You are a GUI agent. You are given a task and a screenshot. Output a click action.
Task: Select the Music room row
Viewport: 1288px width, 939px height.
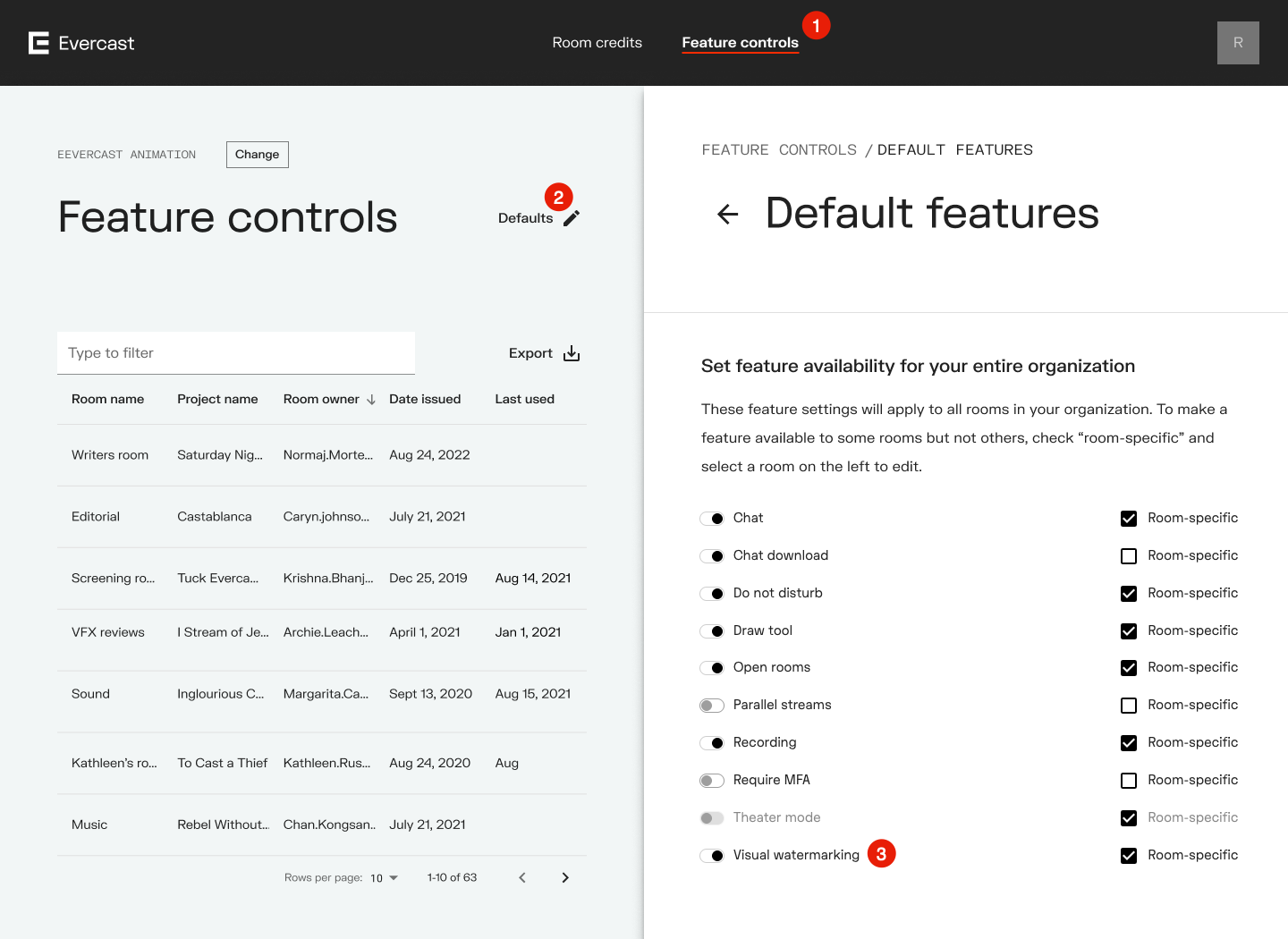[322, 825]
